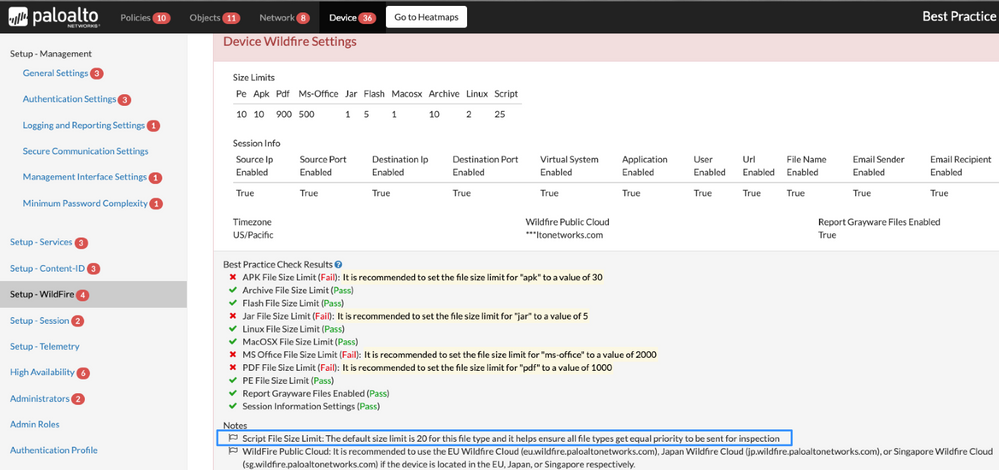Click the green check beside Linux File Size Limit
Screen dimensions: 999x470
click(x=233, y=329)
